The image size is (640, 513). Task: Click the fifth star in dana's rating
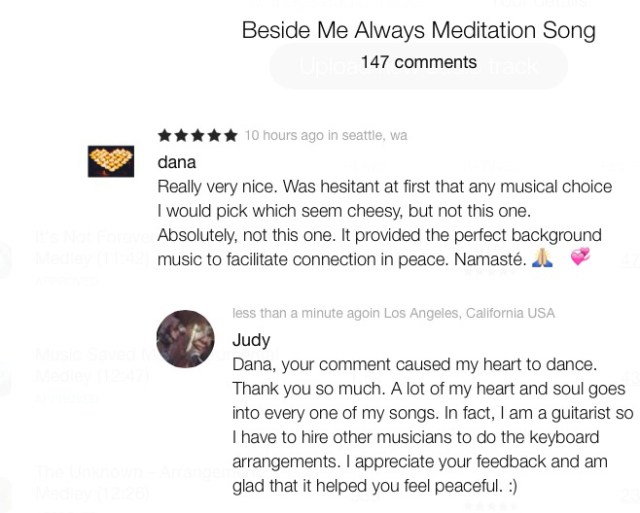[231, 136]
